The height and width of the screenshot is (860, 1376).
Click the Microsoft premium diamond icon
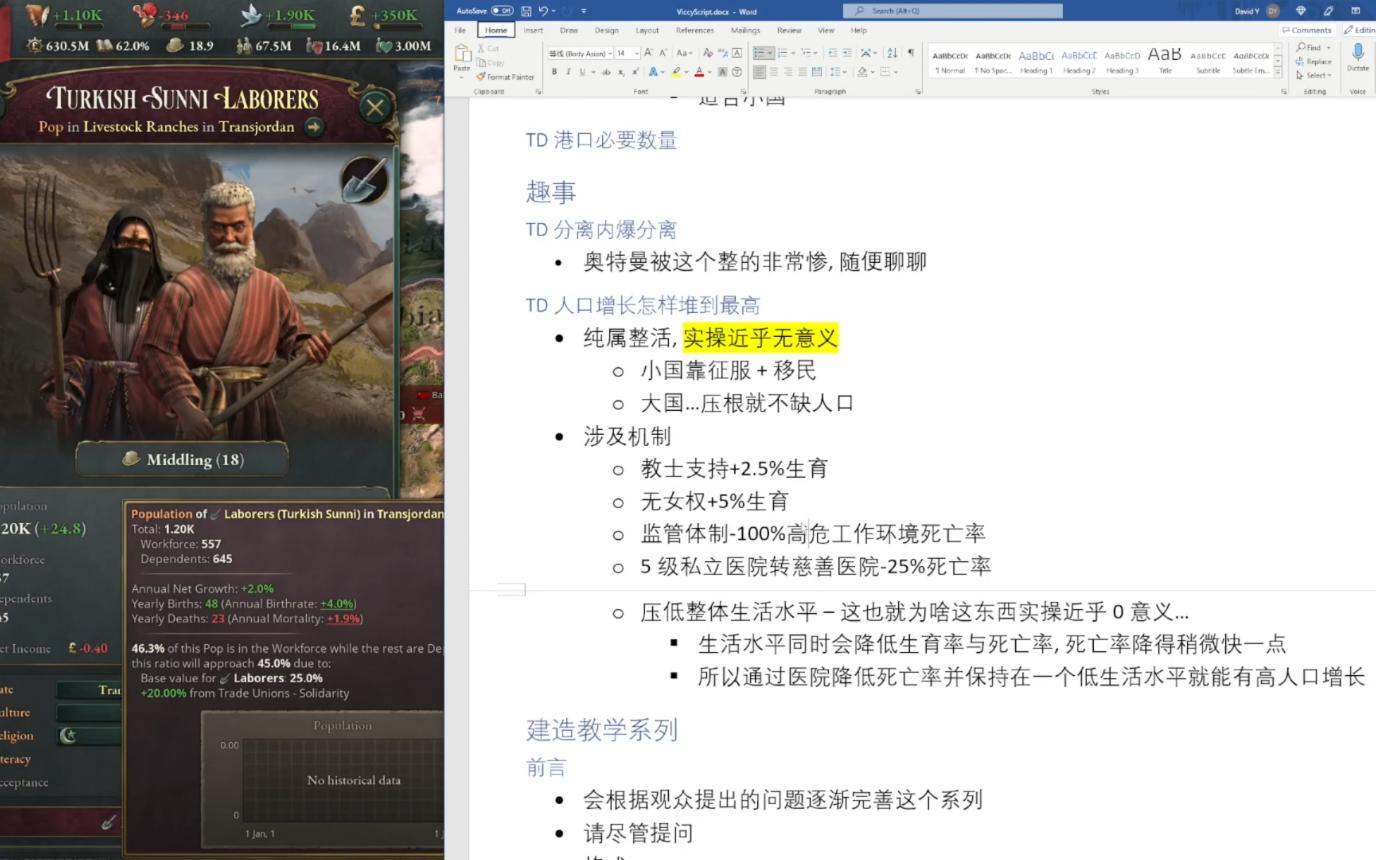(x=1300, y=11)
